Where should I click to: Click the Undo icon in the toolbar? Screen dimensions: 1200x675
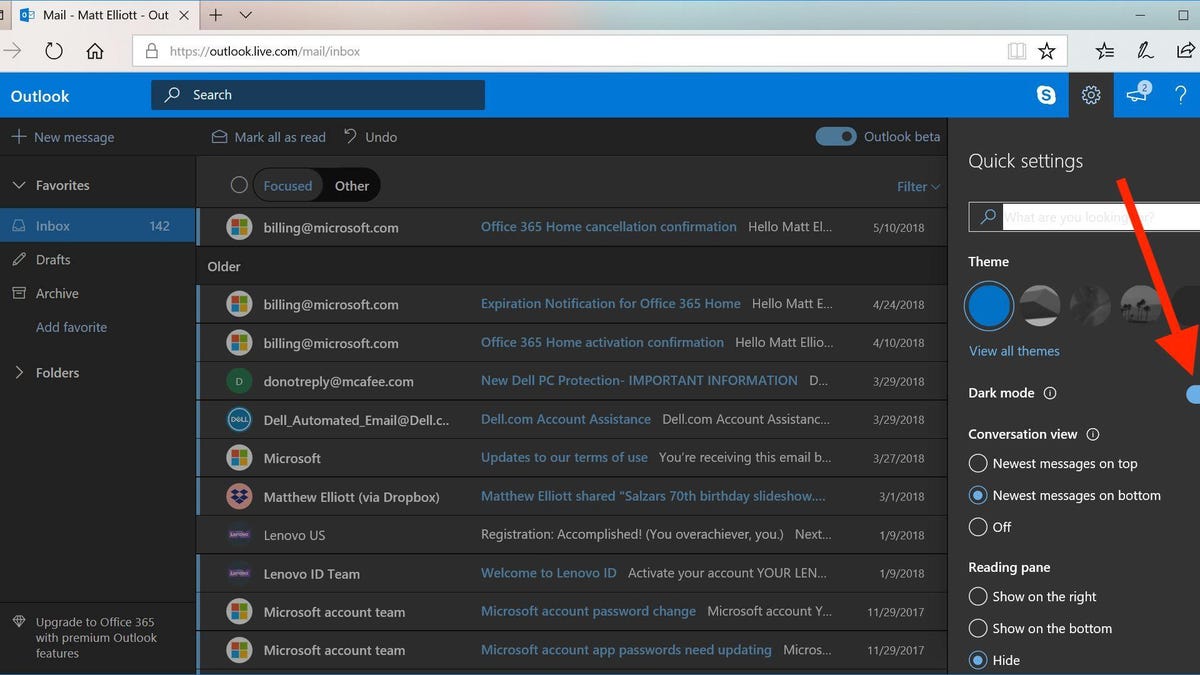[x=349, y=137]
